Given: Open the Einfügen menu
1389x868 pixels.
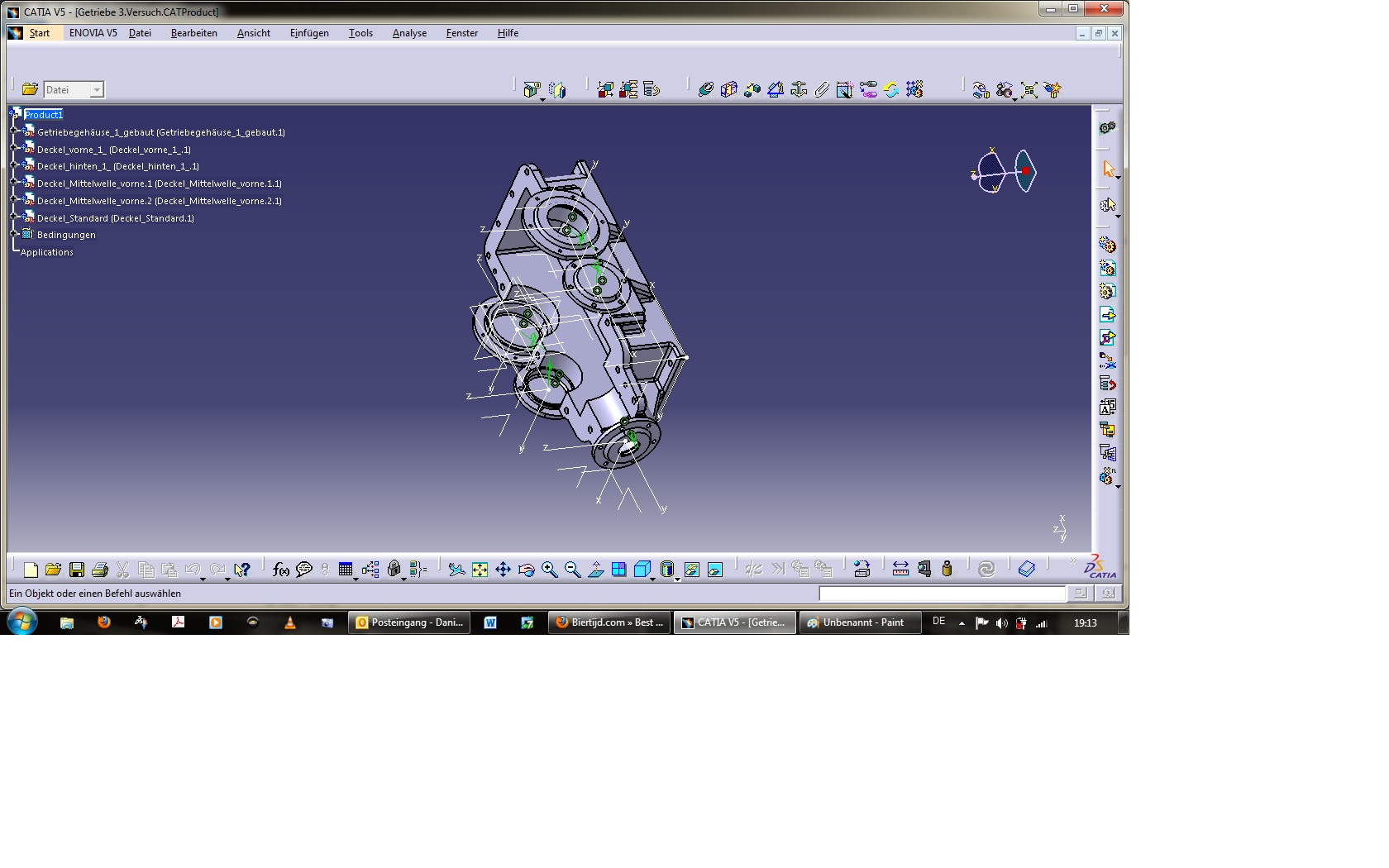Looking at the screenshot, I should click(x=309, y=33).
